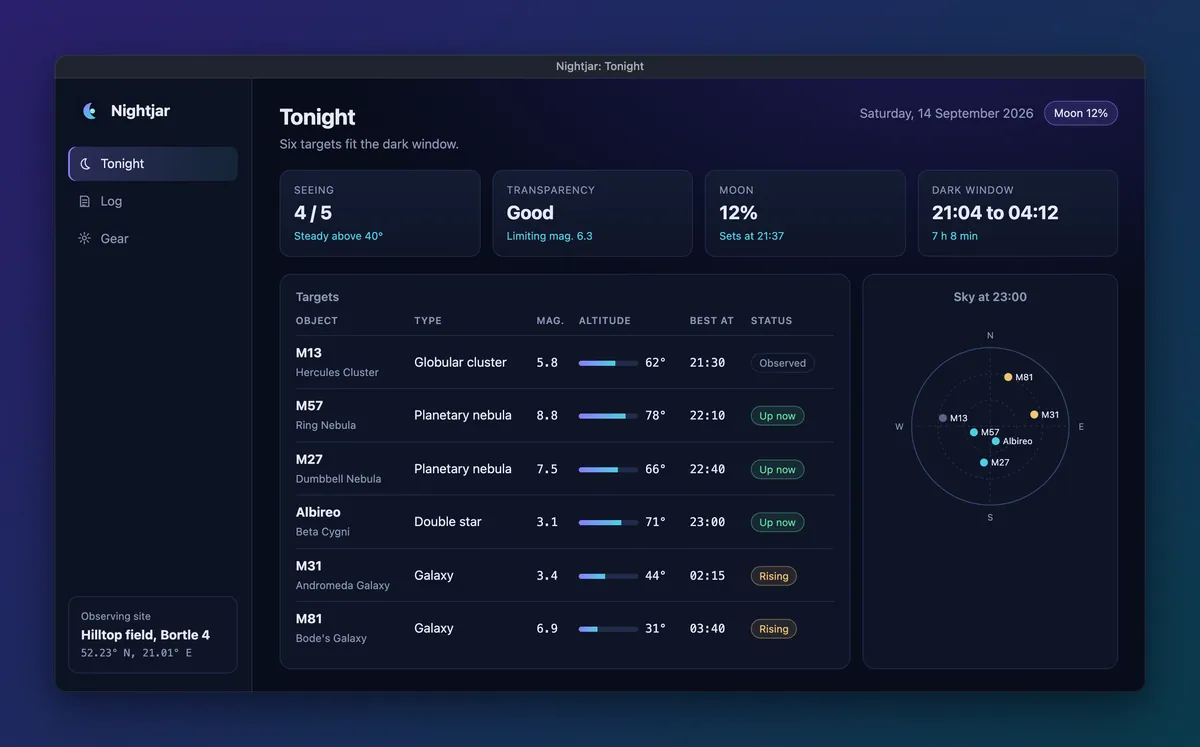Image resolution: width=1200 pixels, height=747 pixels.
Task: Click the Gear sun-shaped icon
Action: (85, 238)
